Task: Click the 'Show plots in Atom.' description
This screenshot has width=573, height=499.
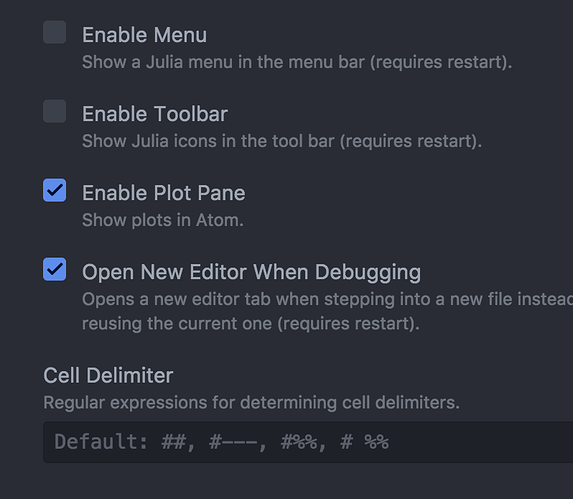Action: (163, 220)
